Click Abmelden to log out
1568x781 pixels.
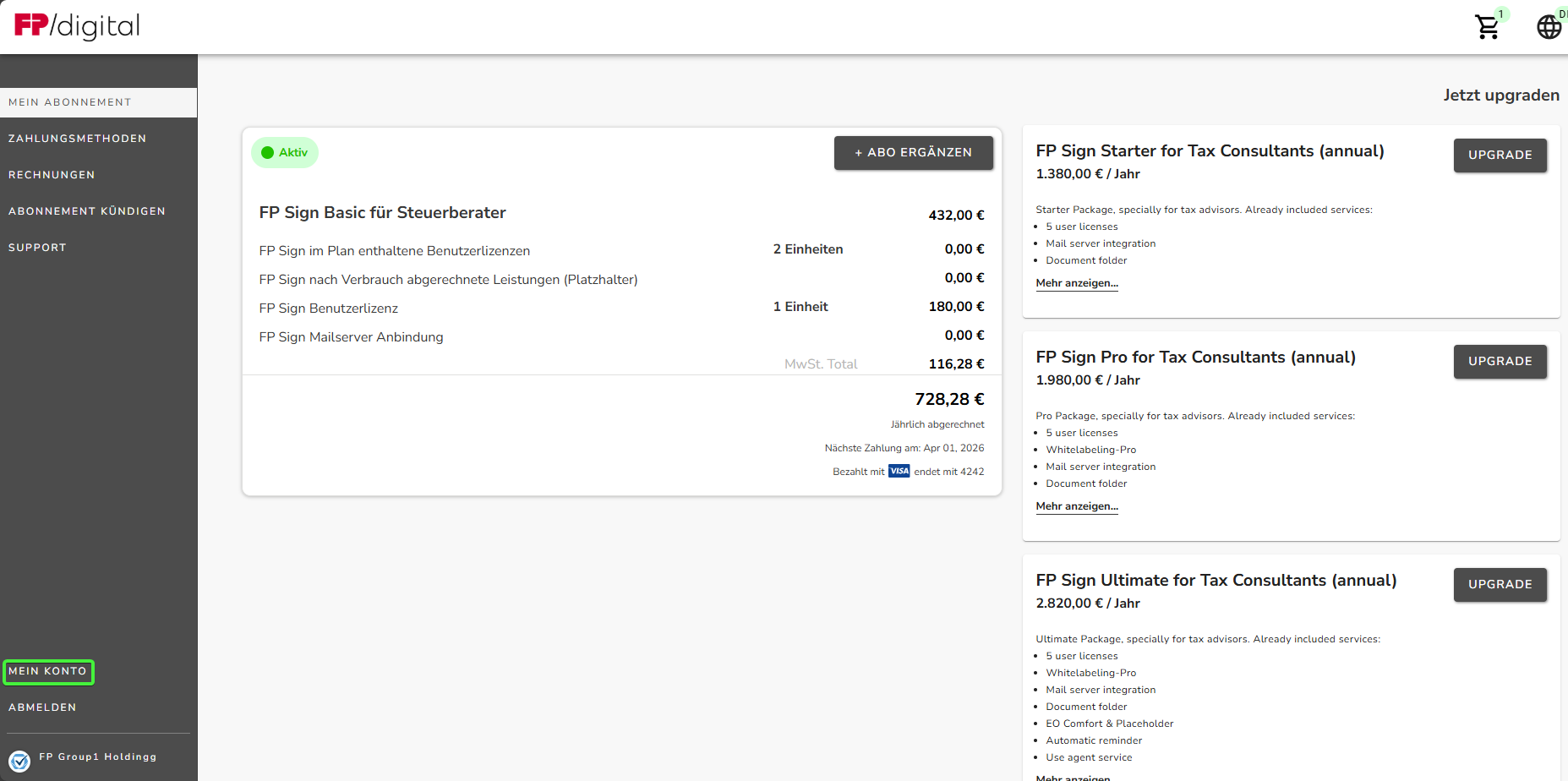click(x=42, y=707)
